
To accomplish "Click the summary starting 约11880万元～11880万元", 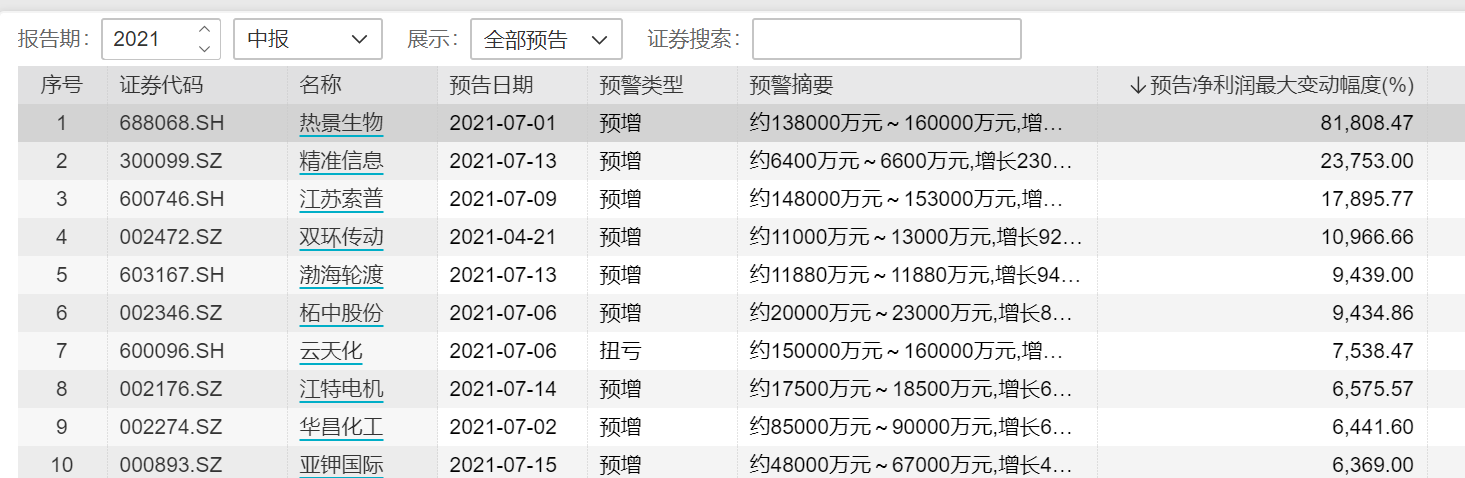I will (x=916, y=275).
